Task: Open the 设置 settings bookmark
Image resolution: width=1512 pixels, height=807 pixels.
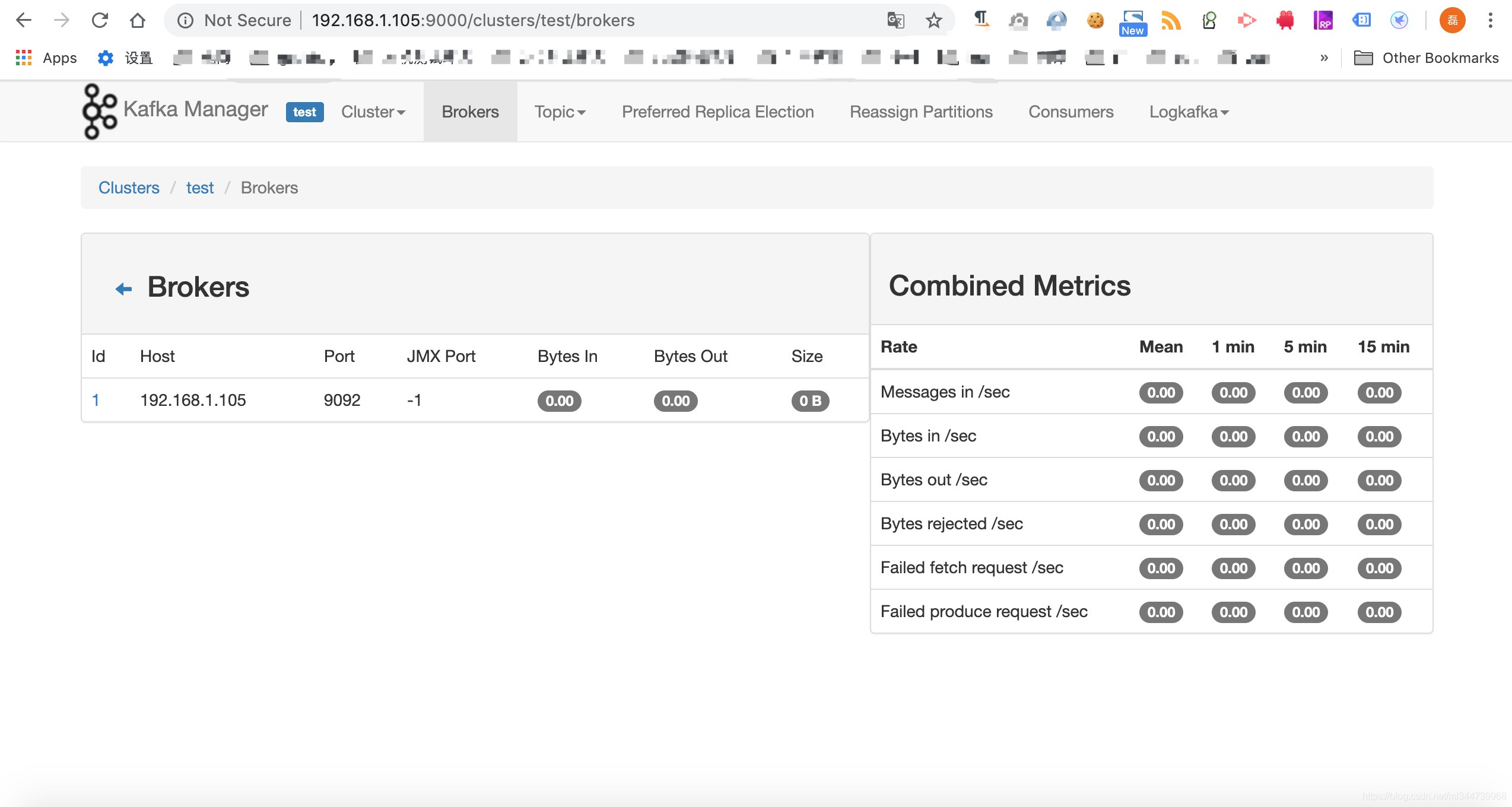Action: click(125, 58)
